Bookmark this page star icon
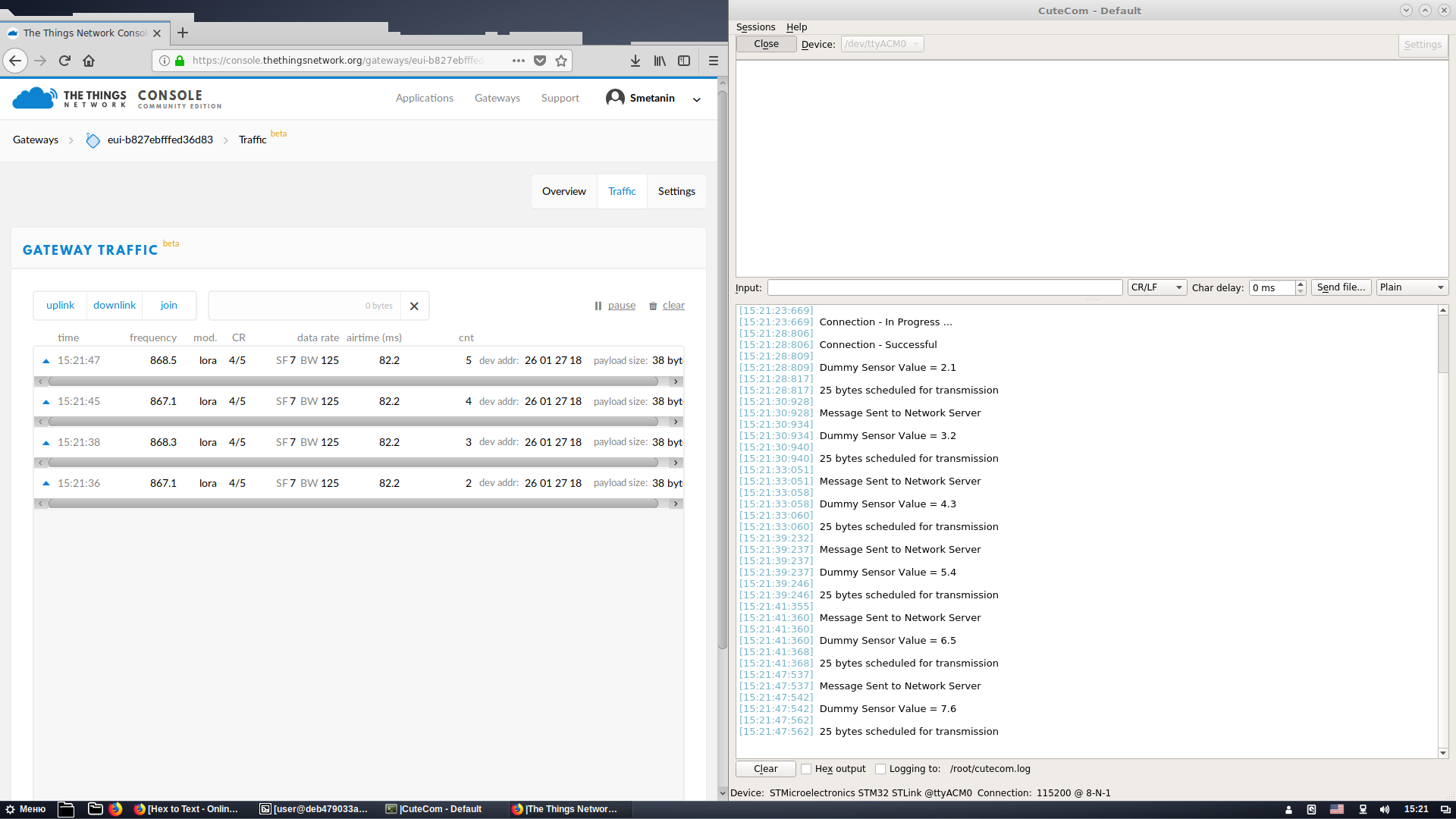The width and height of the screenshot is (1456, 819). 561,61
